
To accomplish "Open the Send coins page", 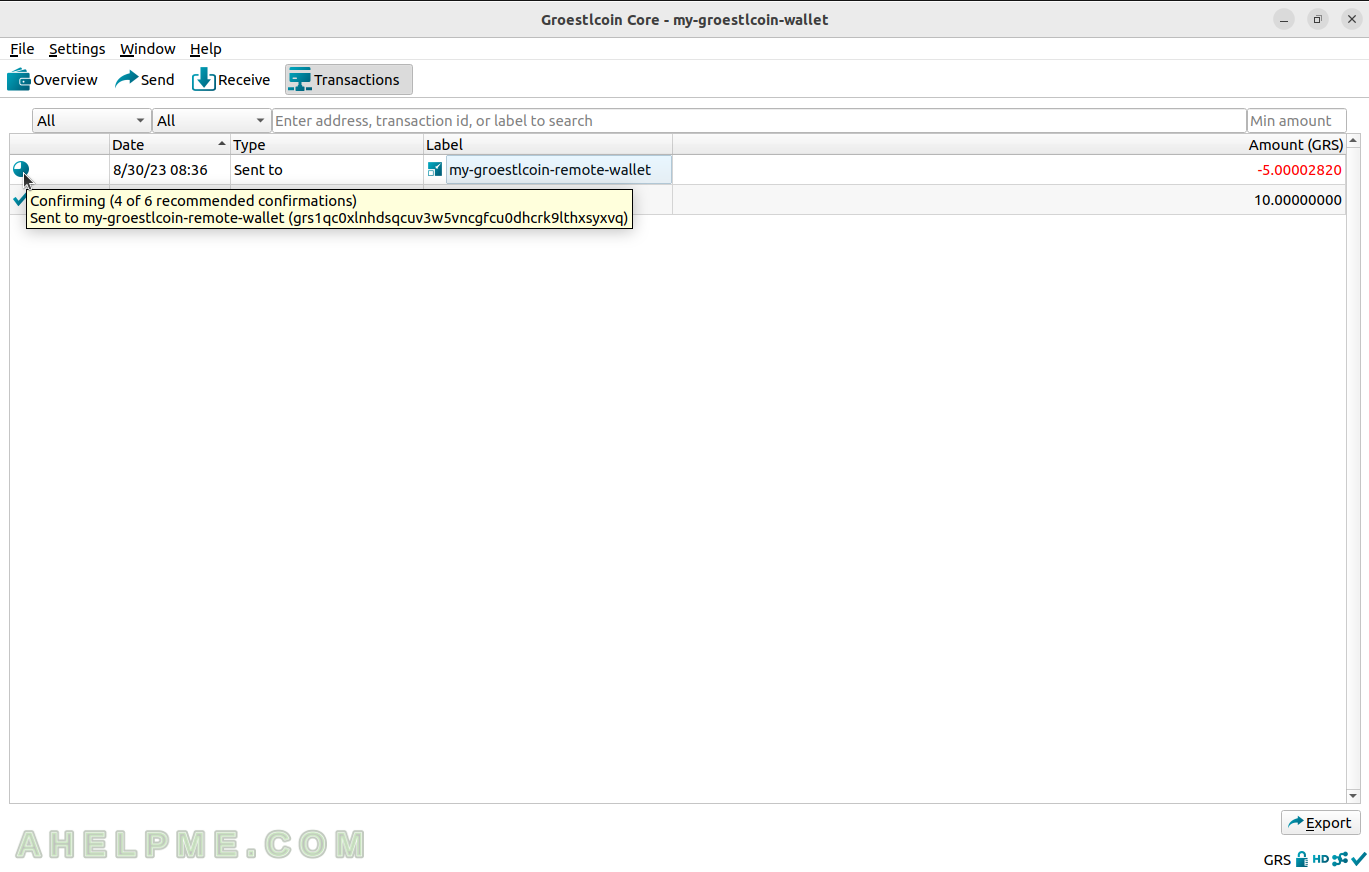I will pos(144,80).
